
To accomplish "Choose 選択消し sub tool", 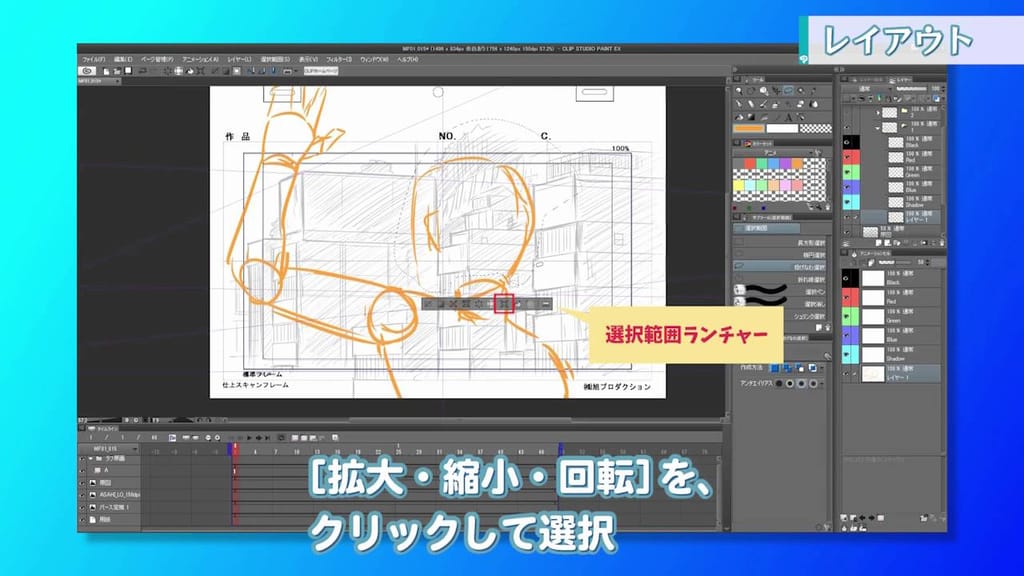I will (x=781, y=304).
